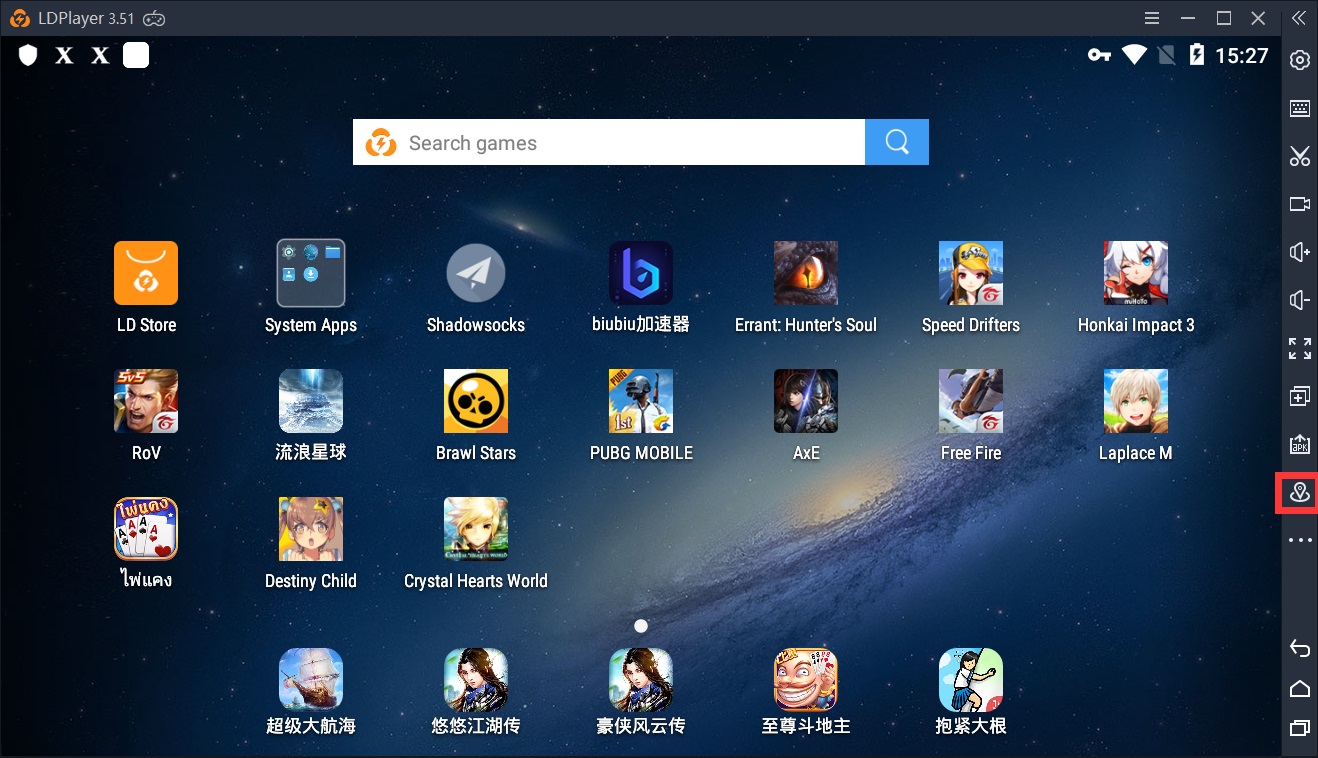This screenshot has height=758, width=1318.
Task: Toggle fullscreen mode from the sidebar
Action: pyautogui.click(x=1297, y=348)
